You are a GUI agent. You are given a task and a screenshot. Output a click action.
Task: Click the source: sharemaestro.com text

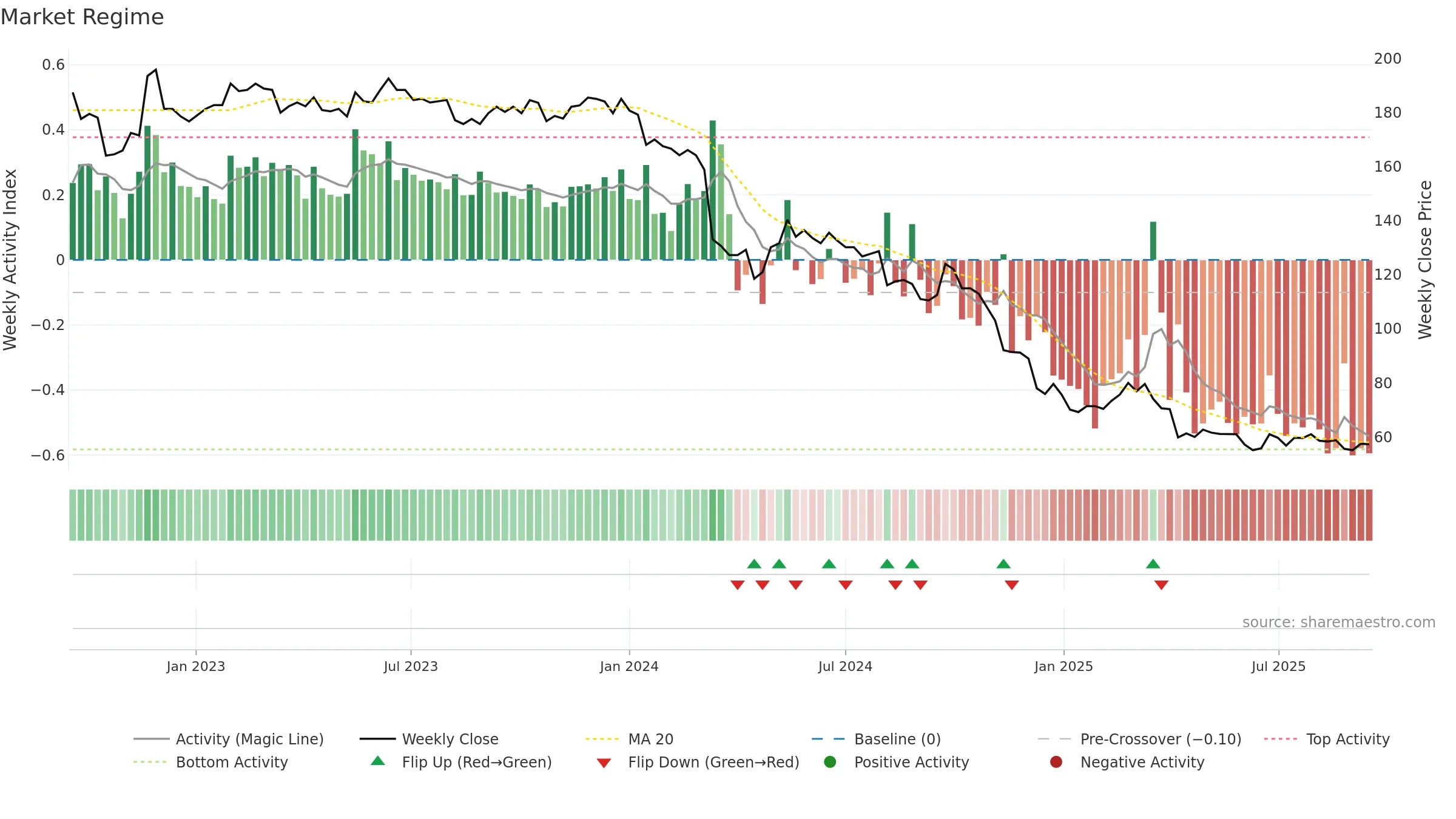click(1339, 622)
